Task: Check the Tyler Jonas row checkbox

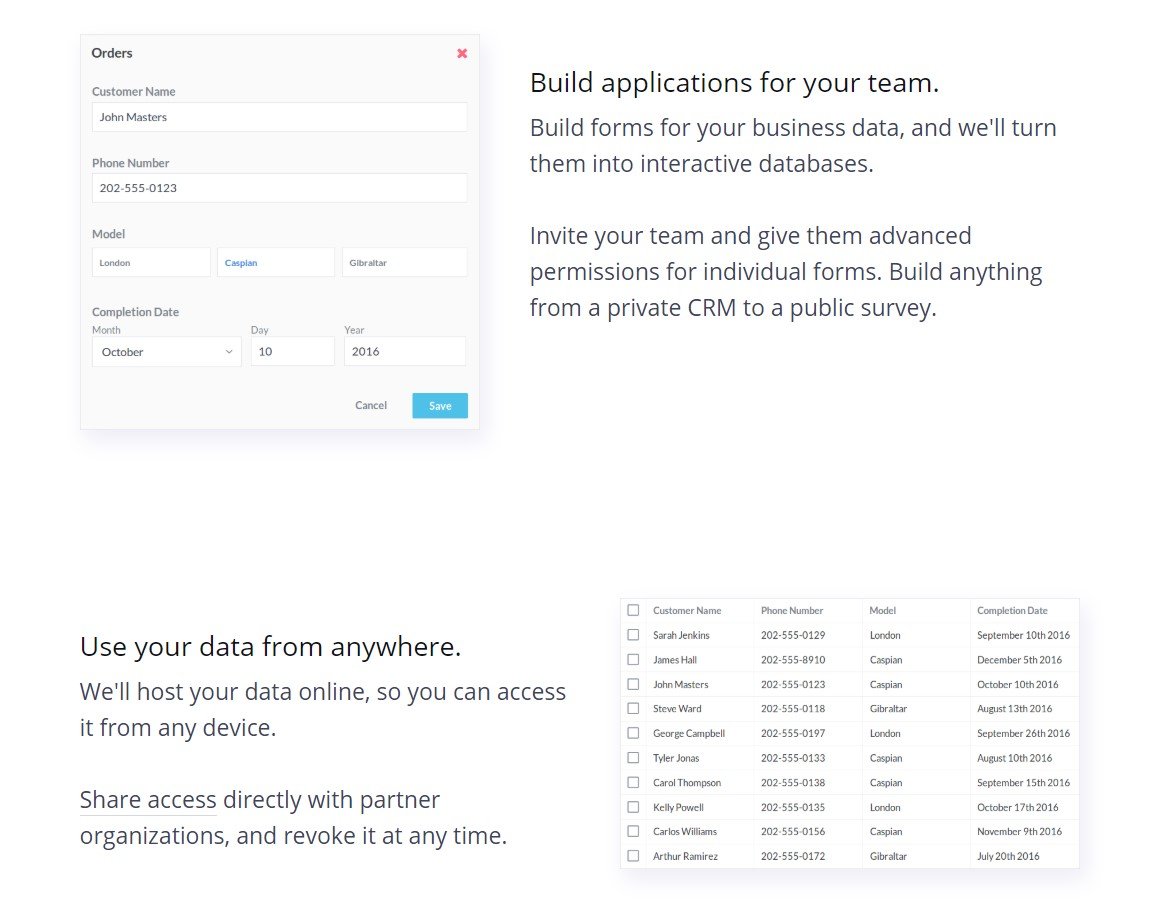Action: tap(633, 758)
